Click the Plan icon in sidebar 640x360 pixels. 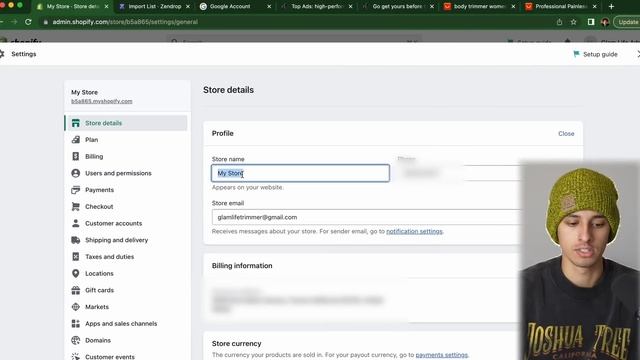[76, 140]
